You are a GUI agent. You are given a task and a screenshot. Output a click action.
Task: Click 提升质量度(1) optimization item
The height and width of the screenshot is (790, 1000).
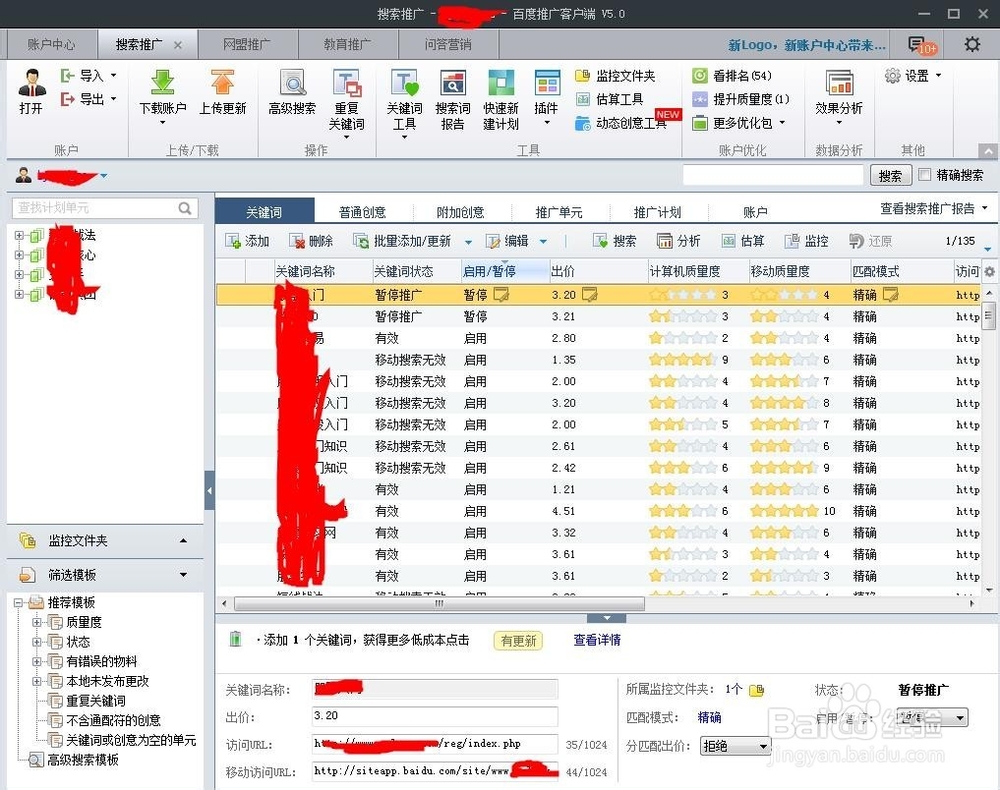(741, 99)
